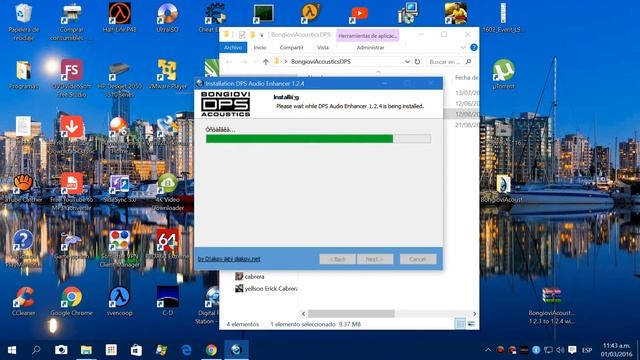Viewport: 640px width, 360px height.
Task: Go up one folder level in Explorer
Action: coord(266,62)
